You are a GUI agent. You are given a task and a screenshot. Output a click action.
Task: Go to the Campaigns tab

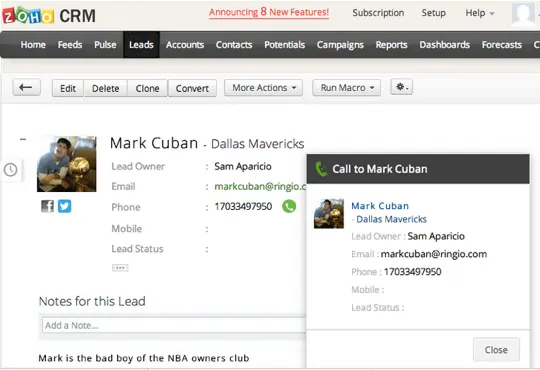[x=340, y=45]
